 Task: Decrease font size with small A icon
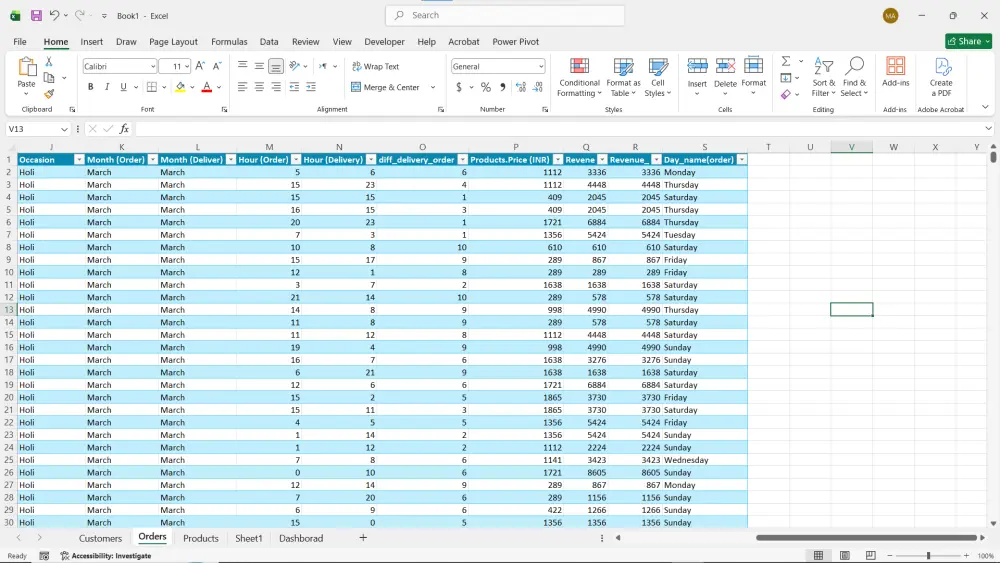click(x=217, y=66)
